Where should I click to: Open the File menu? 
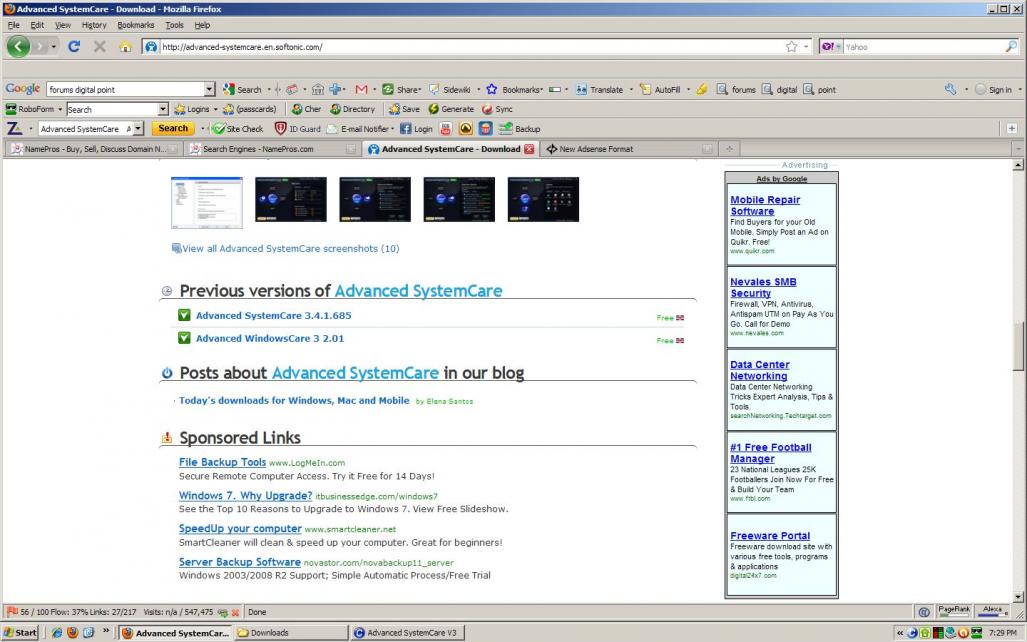pos(13,25)
